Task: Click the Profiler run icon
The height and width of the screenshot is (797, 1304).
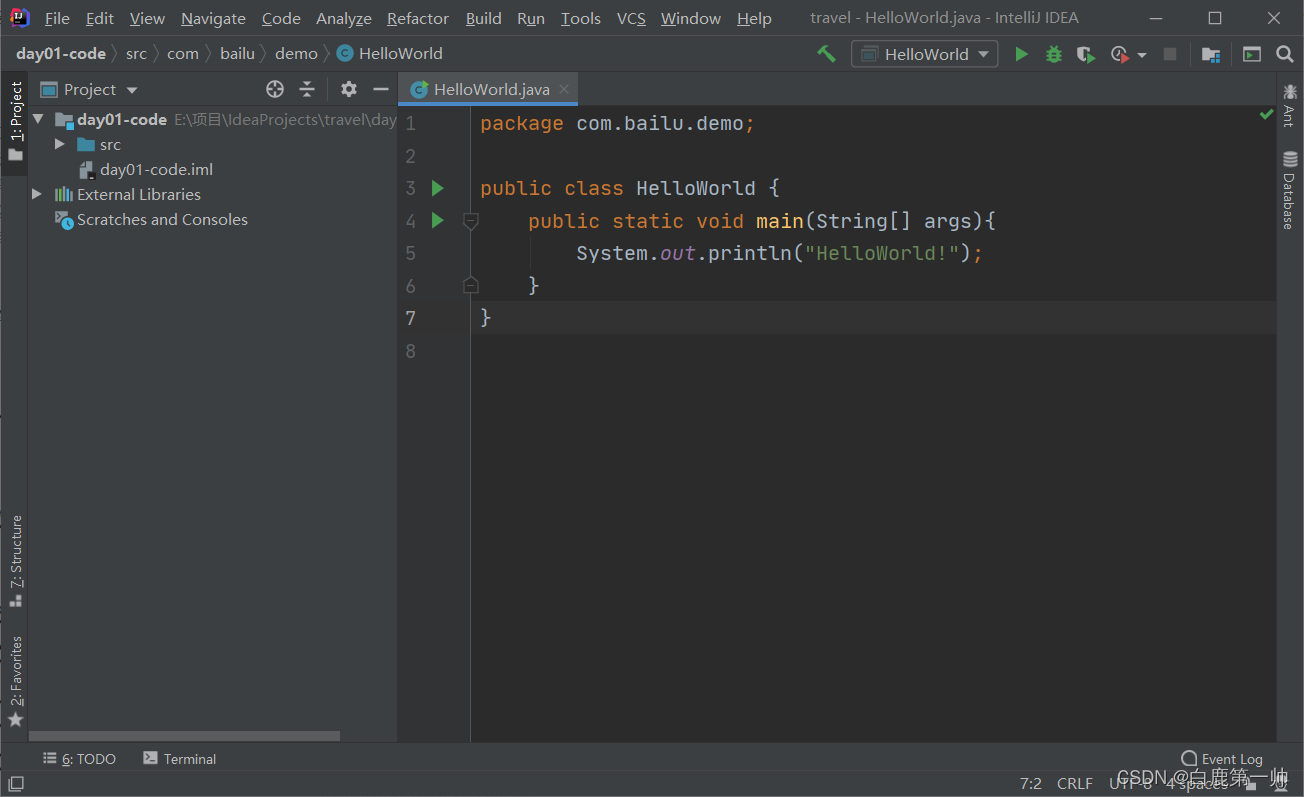Action: click(1120, 54)
